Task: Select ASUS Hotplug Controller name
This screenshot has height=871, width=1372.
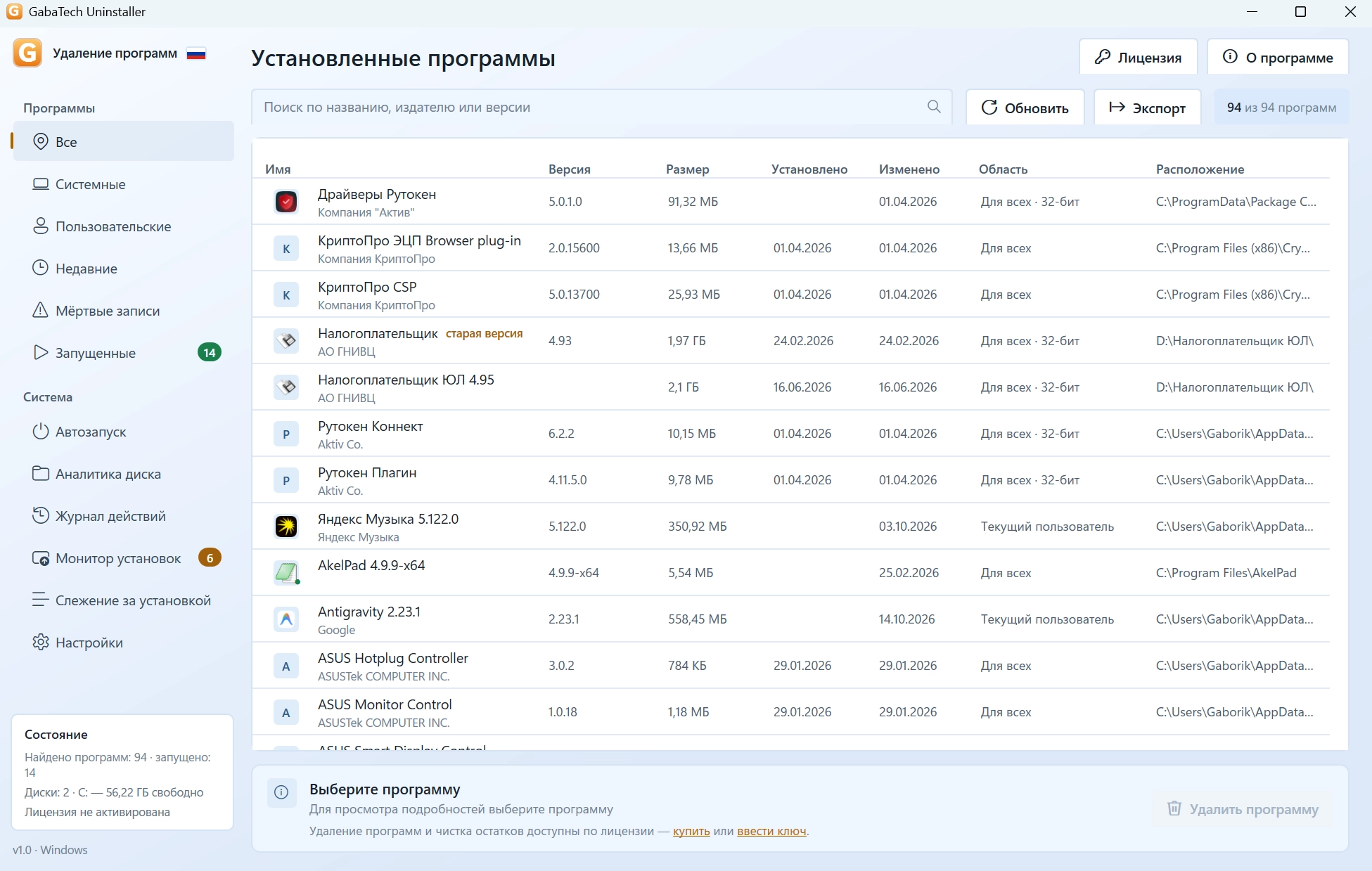Action: pyautogui.click(x=393, y=658)
